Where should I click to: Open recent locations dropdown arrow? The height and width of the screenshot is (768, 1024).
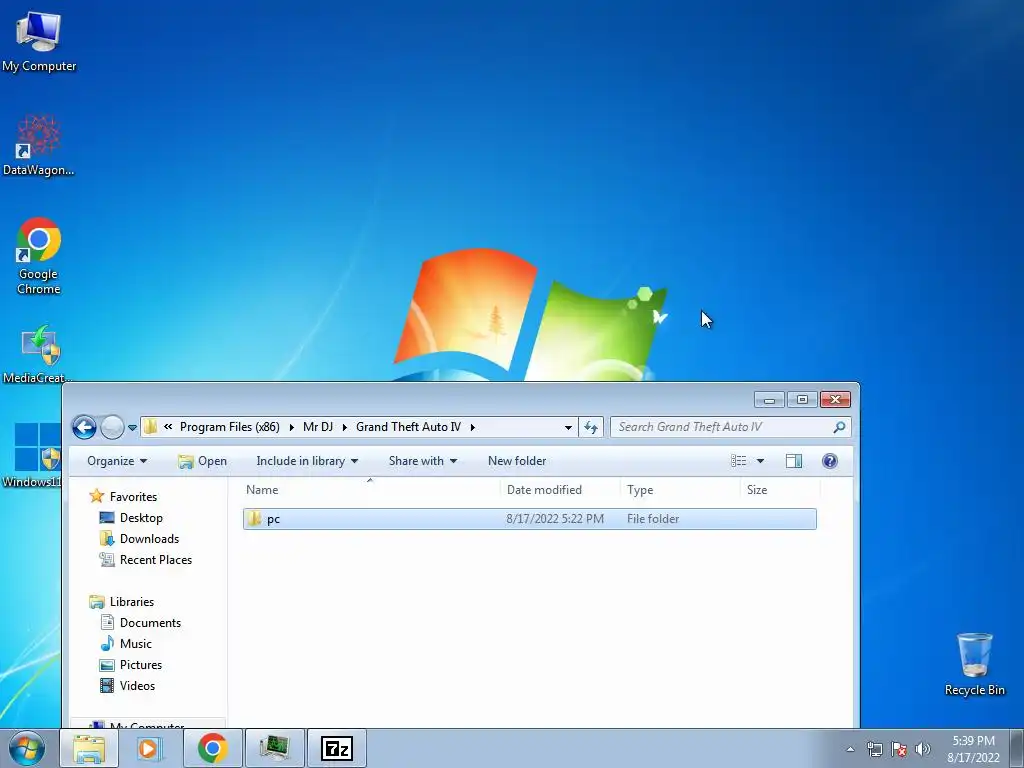[x=133, y=428]
